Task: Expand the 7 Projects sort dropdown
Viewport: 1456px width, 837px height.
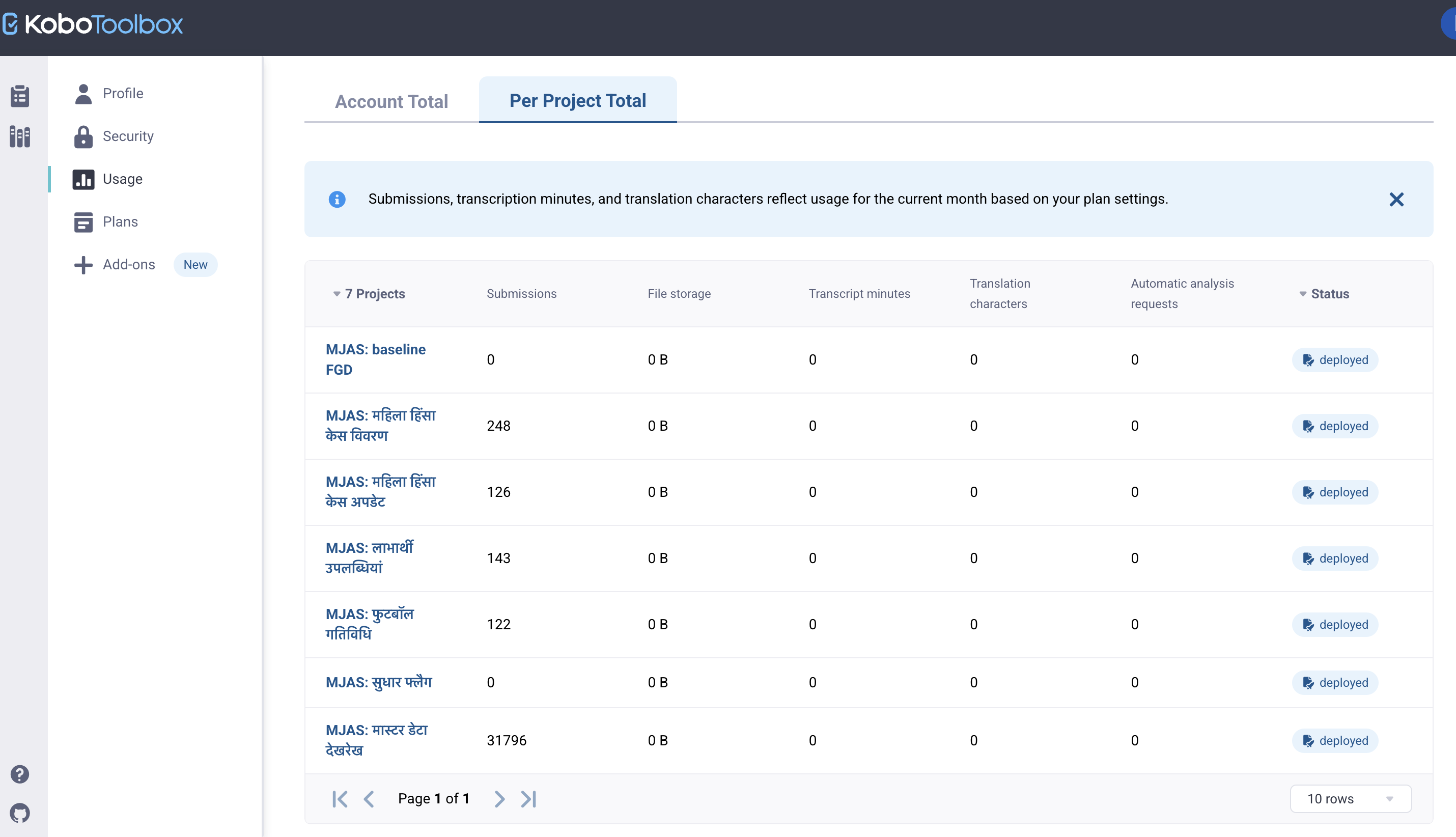Action: pyautogui.click(x=369, y=294)
